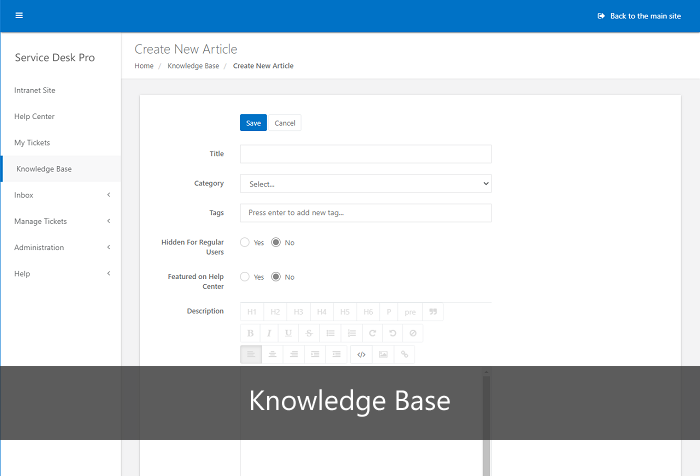Screen dimensions: 700x476
Task: Toggle the hamburger sidebar menu icon
Action: click(19, 16)
